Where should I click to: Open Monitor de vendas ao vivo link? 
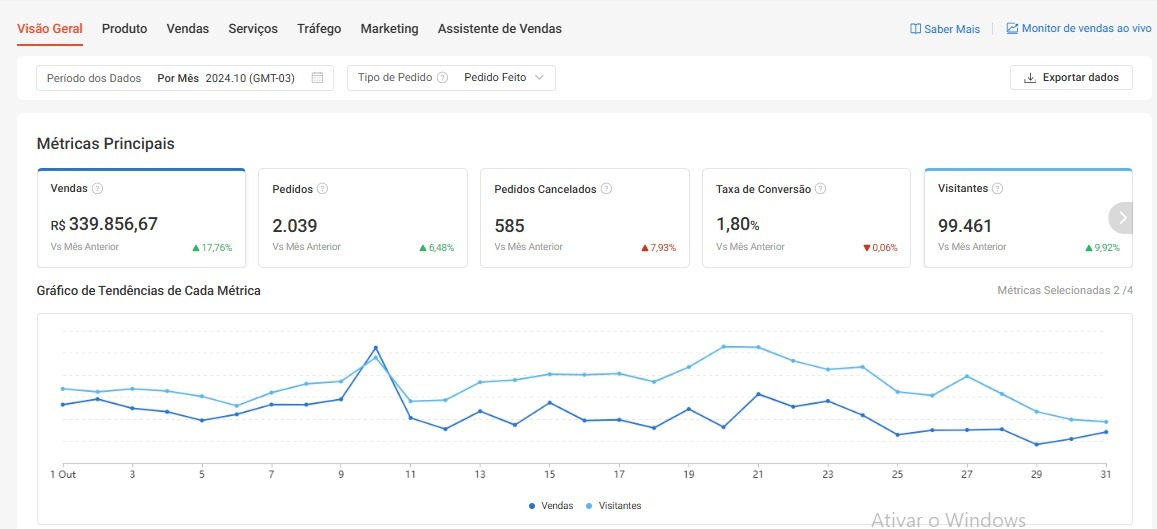[1078, 29]
